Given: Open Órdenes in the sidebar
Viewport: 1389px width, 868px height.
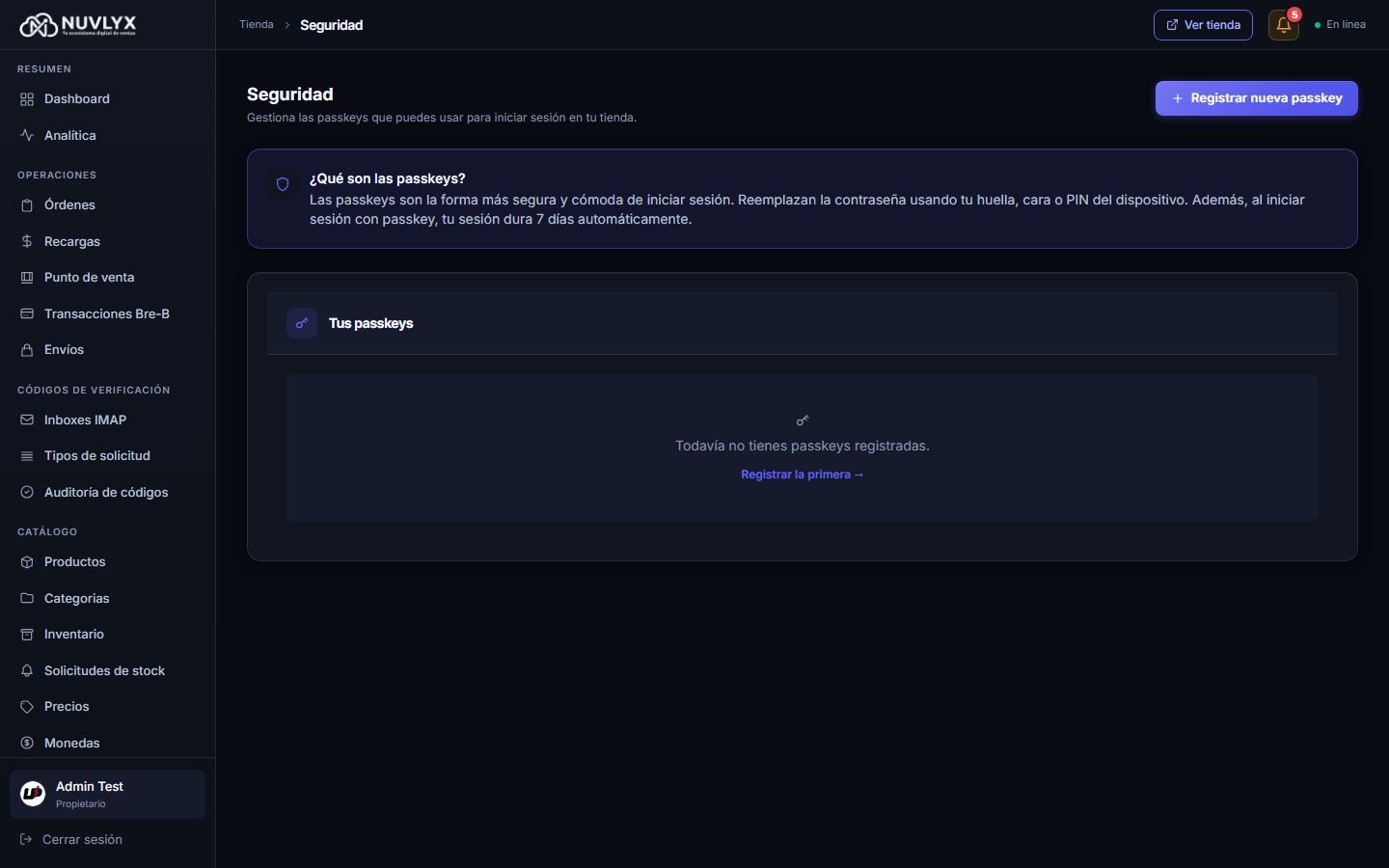Looking at the screenshot, I should [107, 205].
